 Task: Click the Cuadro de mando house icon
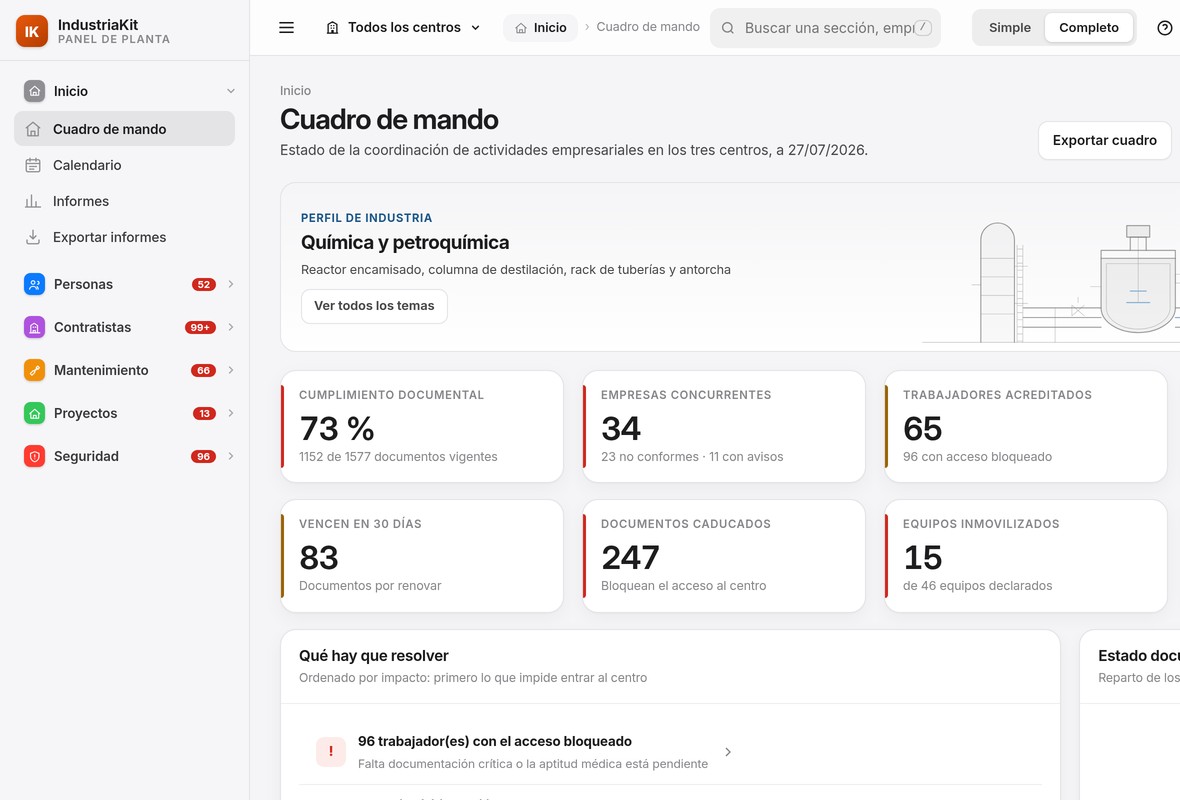(33, 129)
